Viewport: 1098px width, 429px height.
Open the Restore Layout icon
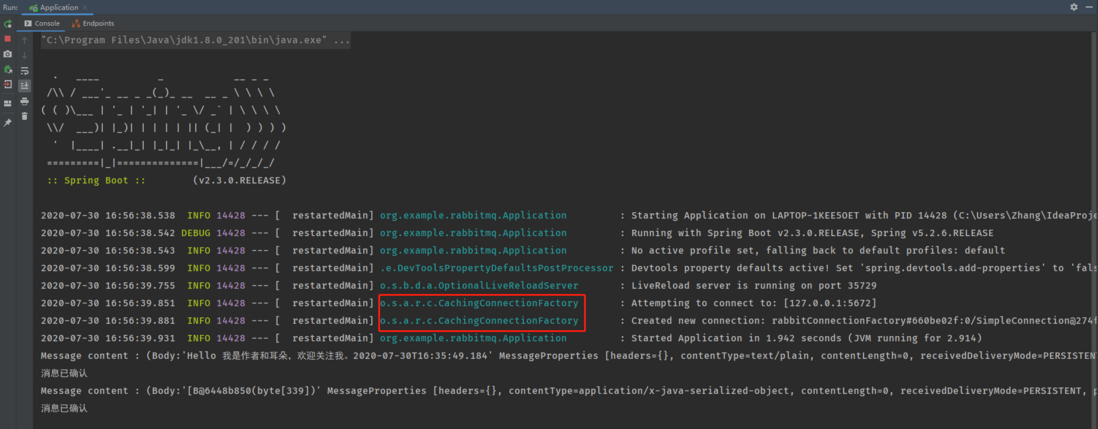pos(8,104)
